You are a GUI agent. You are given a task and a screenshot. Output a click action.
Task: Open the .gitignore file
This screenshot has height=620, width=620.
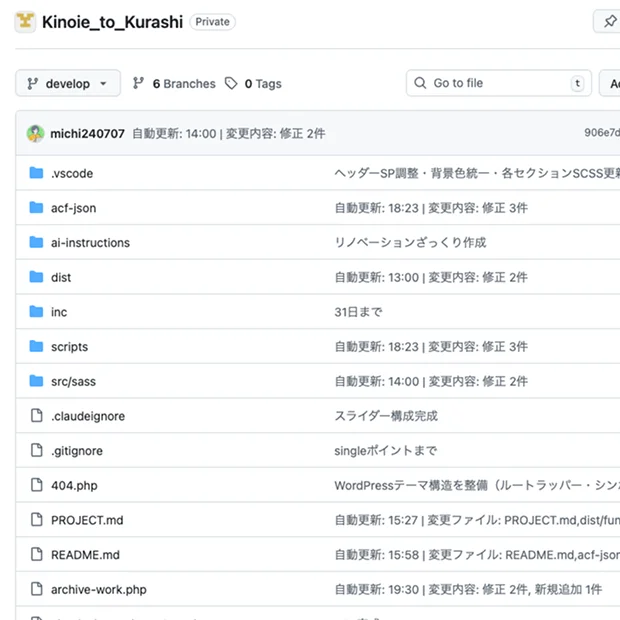pos(77,451)
